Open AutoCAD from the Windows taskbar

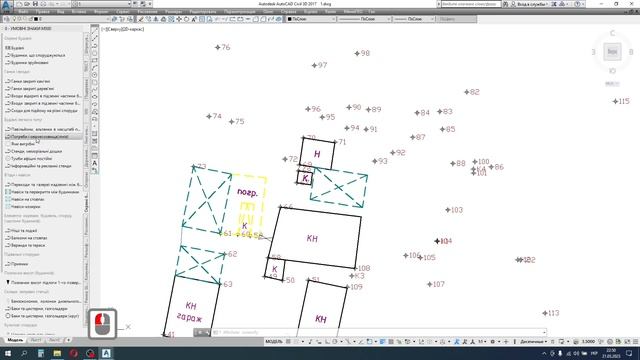tap(106, 353)
